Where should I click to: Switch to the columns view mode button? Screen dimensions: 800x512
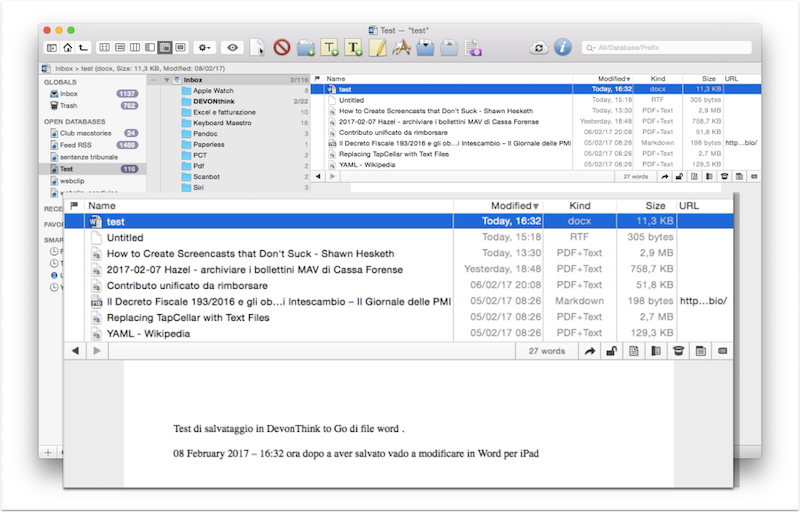(135, 47)
